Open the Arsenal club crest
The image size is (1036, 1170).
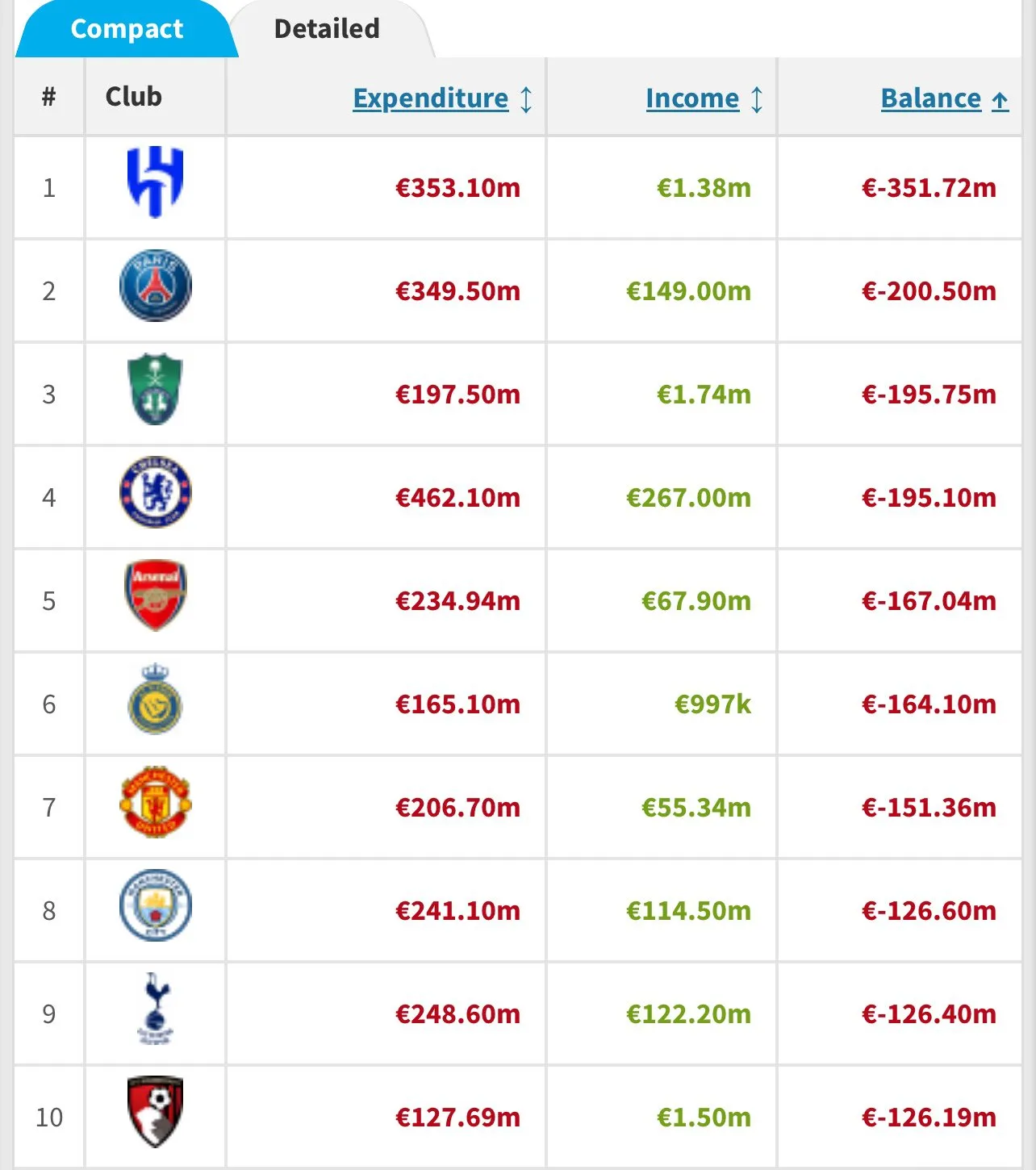tap(155, 595)
